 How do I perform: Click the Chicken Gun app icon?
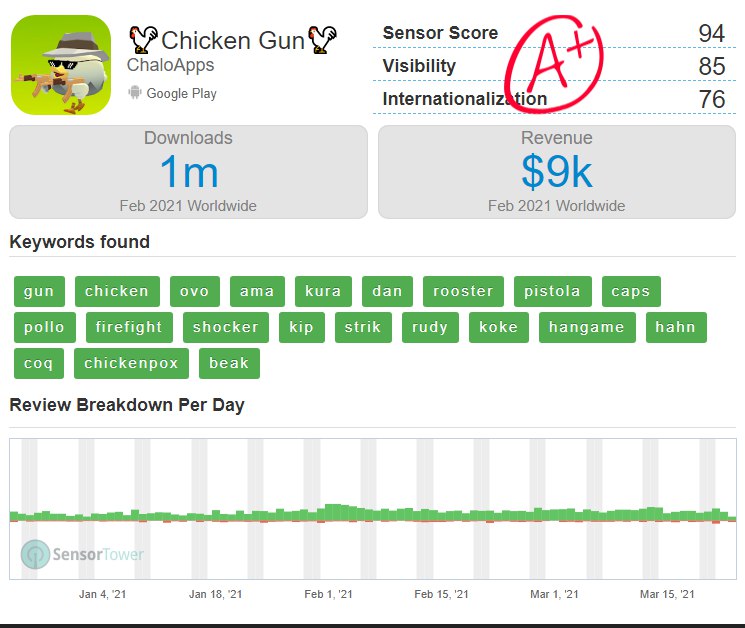point(61,65)
